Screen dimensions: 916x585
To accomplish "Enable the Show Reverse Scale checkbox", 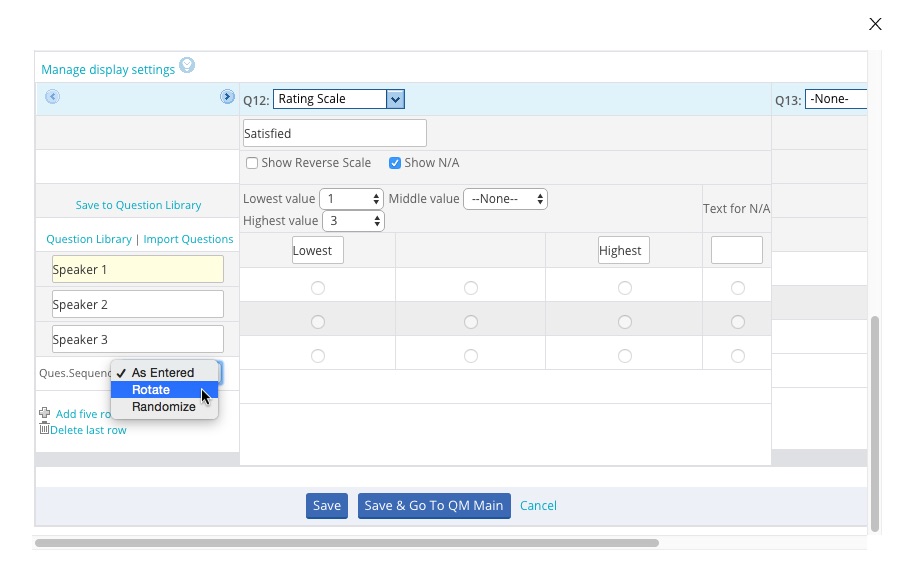I will tap(252, 163).
